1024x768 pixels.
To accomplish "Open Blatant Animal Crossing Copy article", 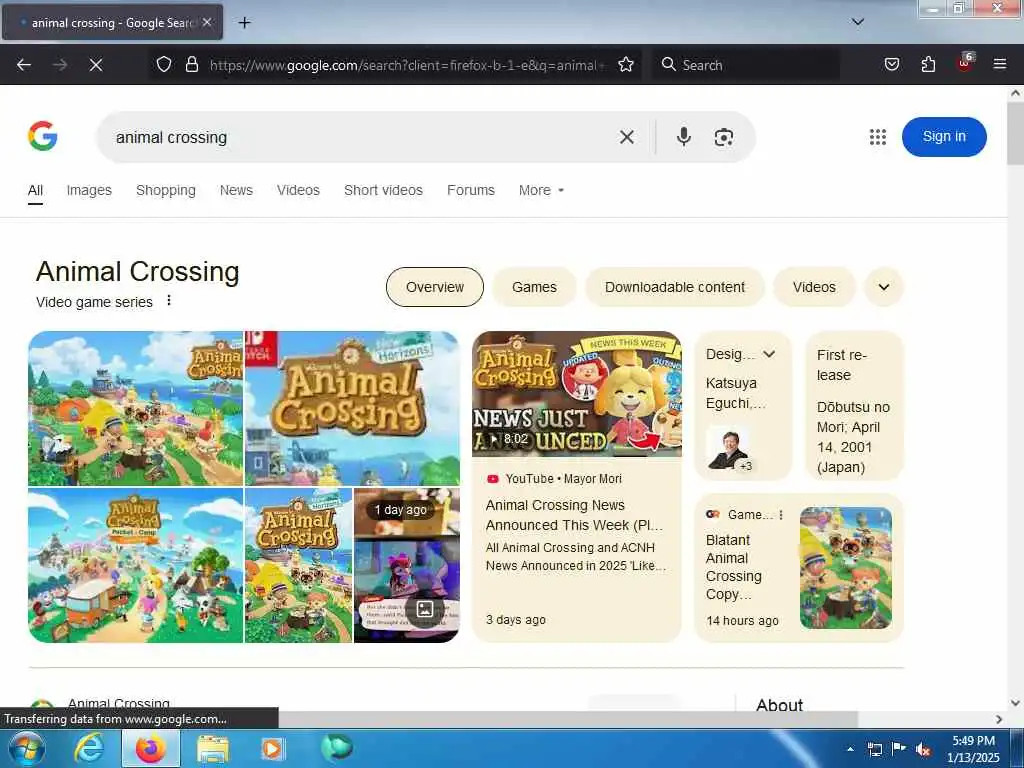I will [733, 567].
